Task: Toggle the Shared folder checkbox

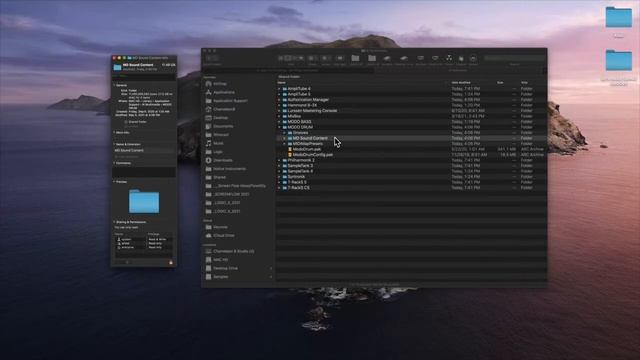Action: click(x=126, y=122)
